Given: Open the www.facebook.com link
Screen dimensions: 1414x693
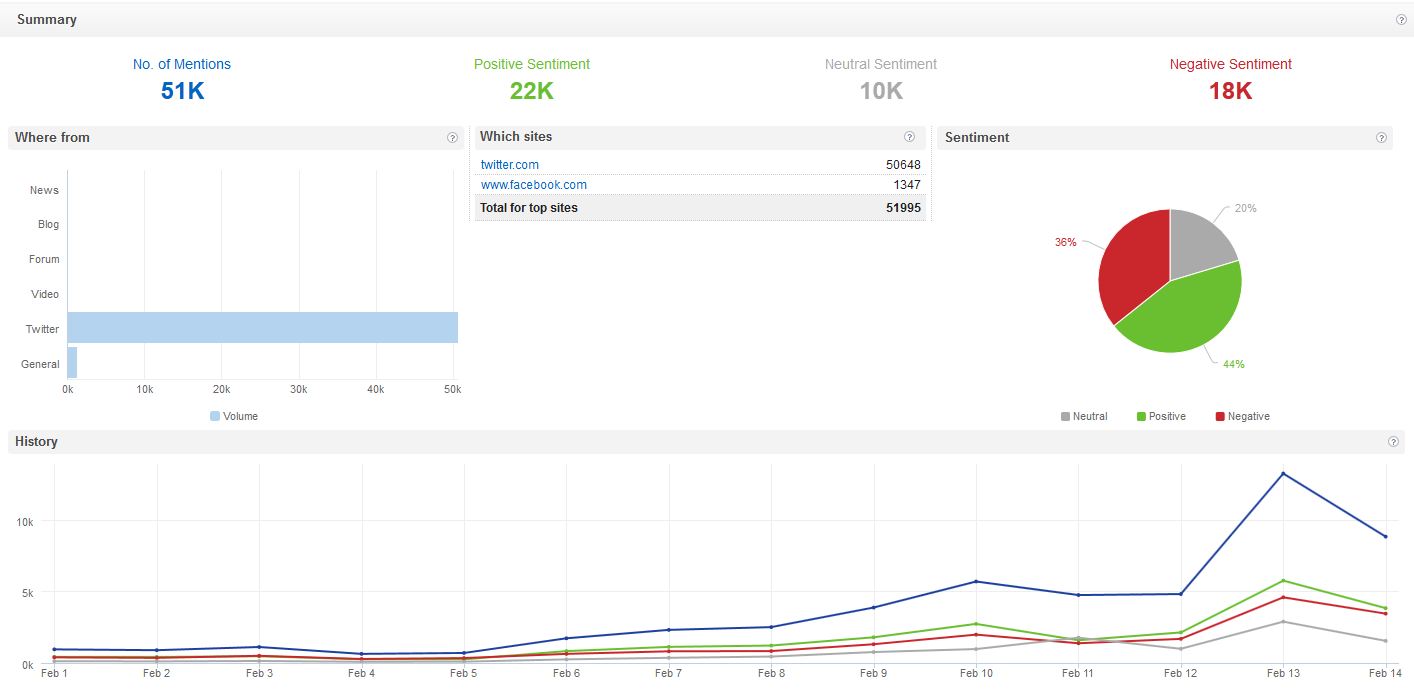Looking at the screenshot, I should pos(533,185).
